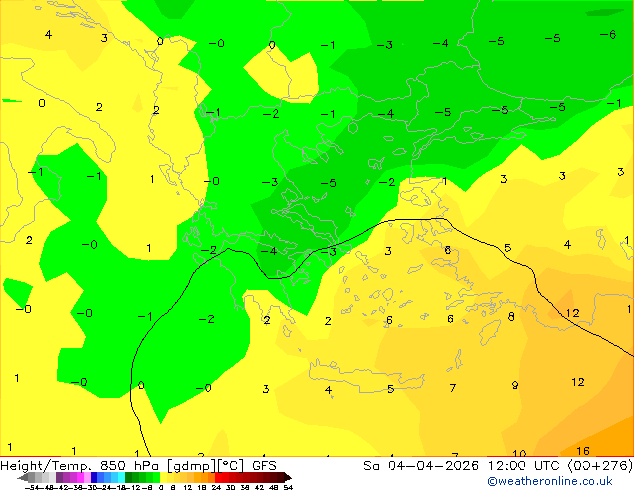Select the dark blue swatch in the temperature legend
This screenshot has width=634, height=490.
pyautogui.click(x=94, y=477)
